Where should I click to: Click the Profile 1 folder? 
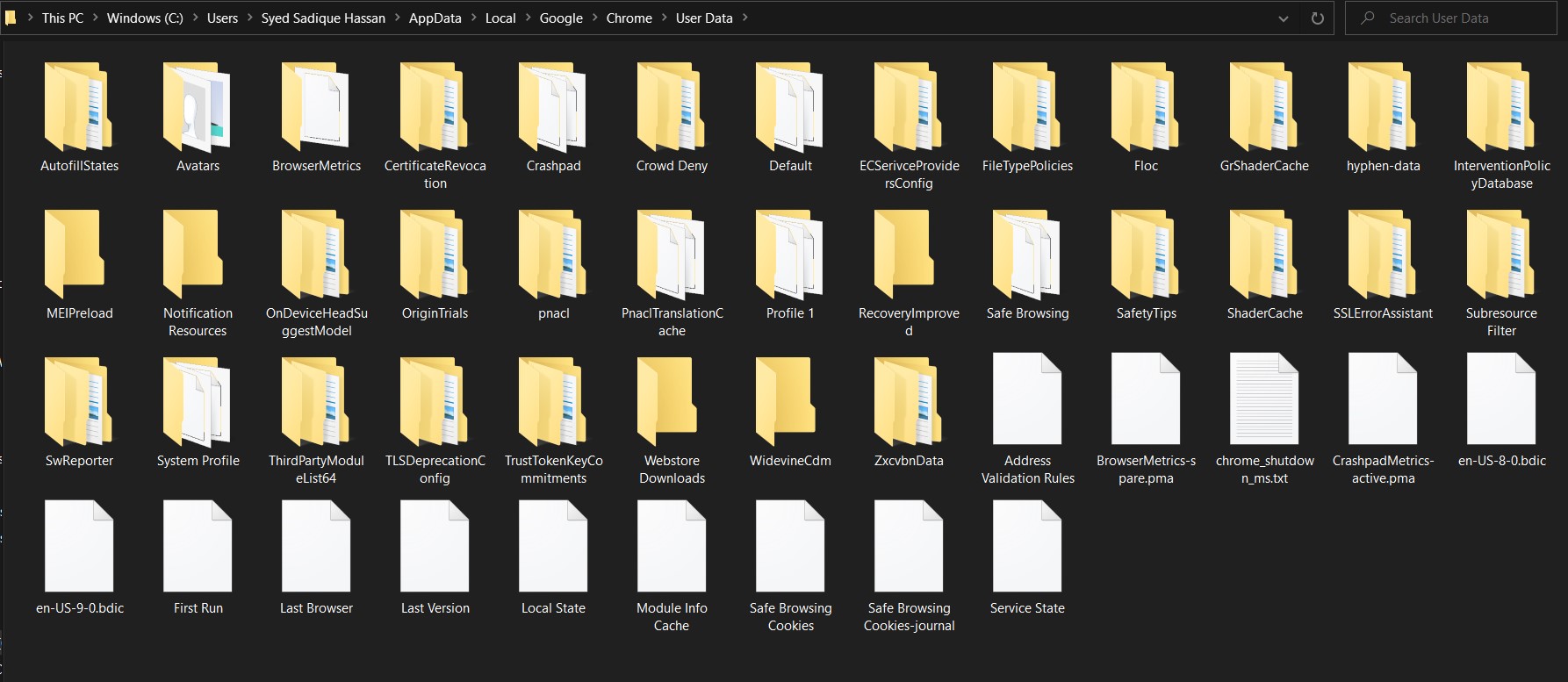coord(790,256)
